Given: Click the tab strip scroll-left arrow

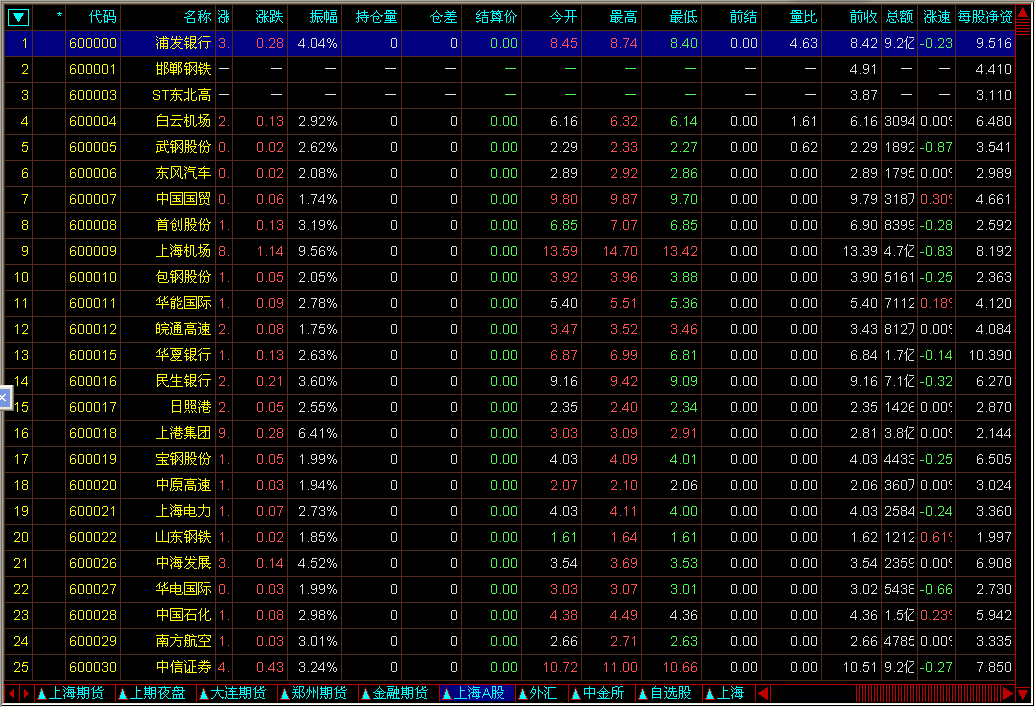Looking at the screenshot, I should pyautogui.click(x=11, y=693).
